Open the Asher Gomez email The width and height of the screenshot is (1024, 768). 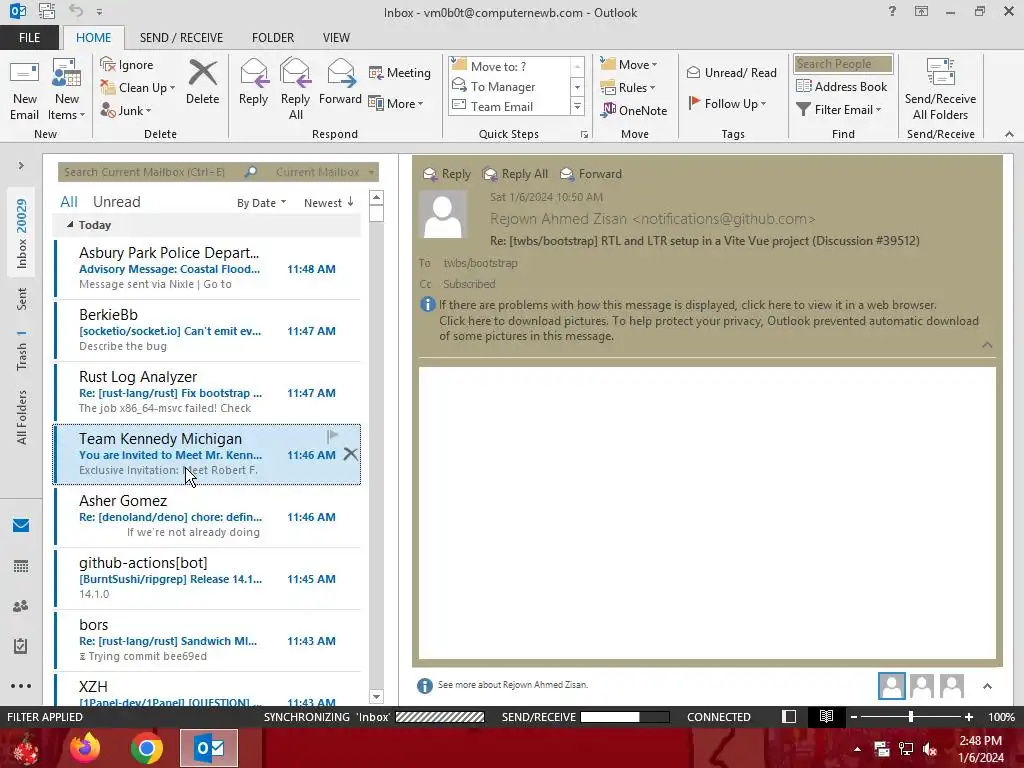coord(208,516)
